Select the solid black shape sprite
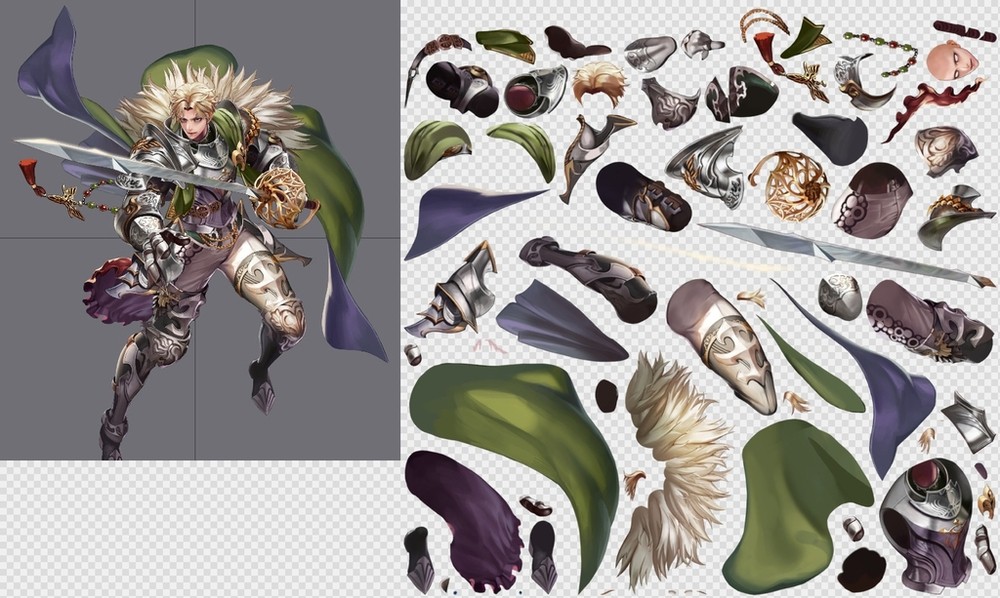This screenshot has height=598, width=1000. 830,138
